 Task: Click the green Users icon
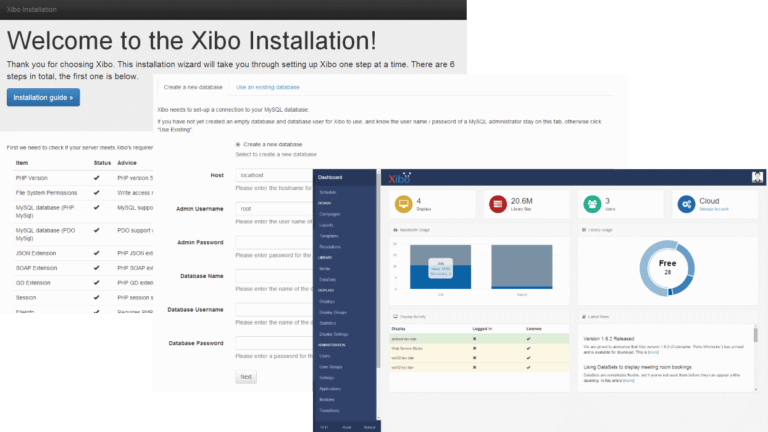tap(591, 204)
